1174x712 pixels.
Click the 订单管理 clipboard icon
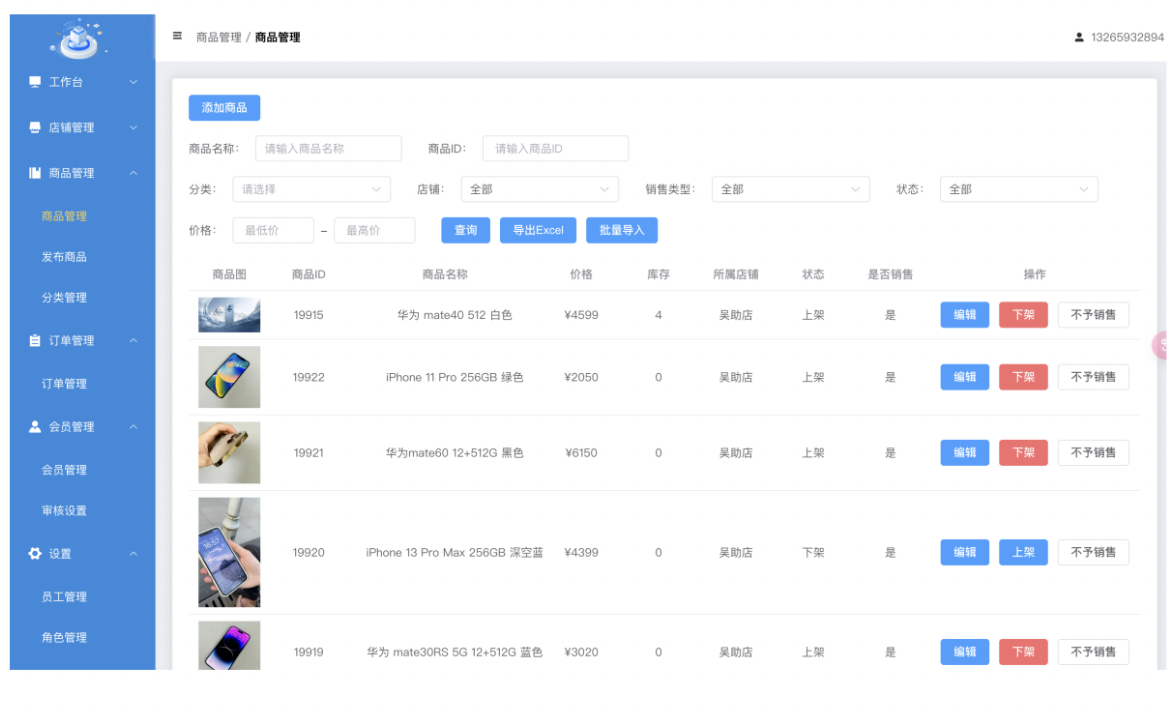(x=34, y=341)
